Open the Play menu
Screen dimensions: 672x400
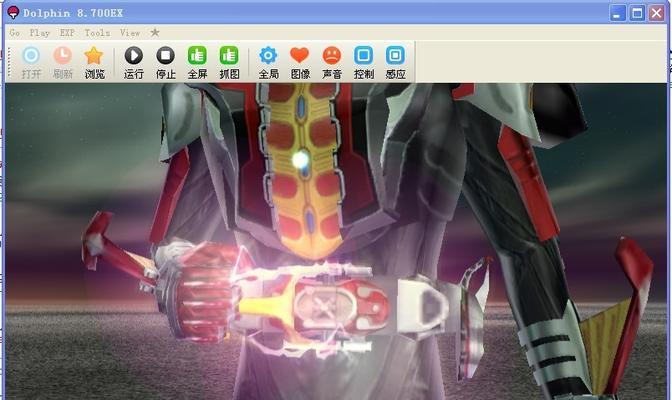[39, 33]
